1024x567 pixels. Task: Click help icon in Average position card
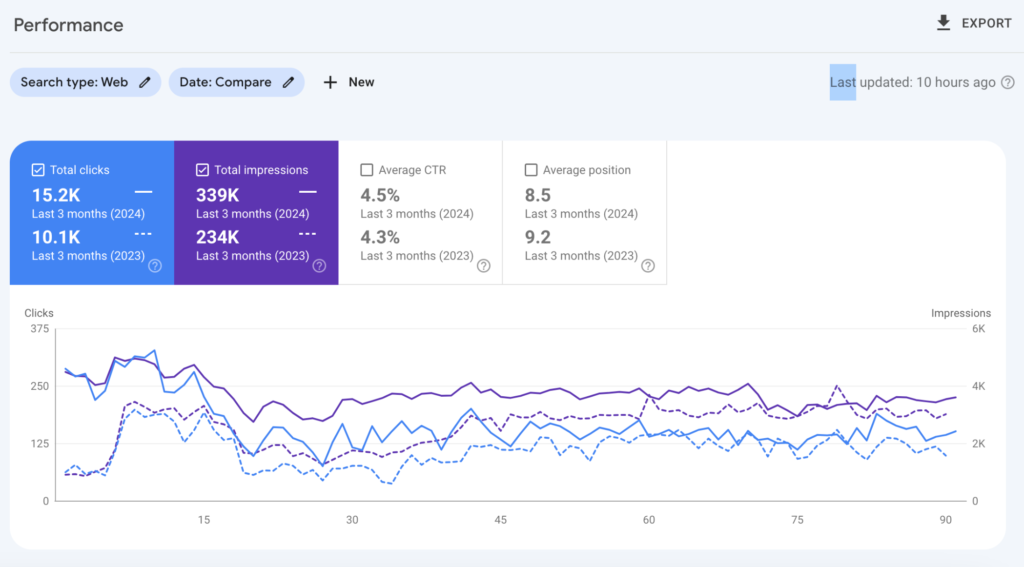coord(647,266)
